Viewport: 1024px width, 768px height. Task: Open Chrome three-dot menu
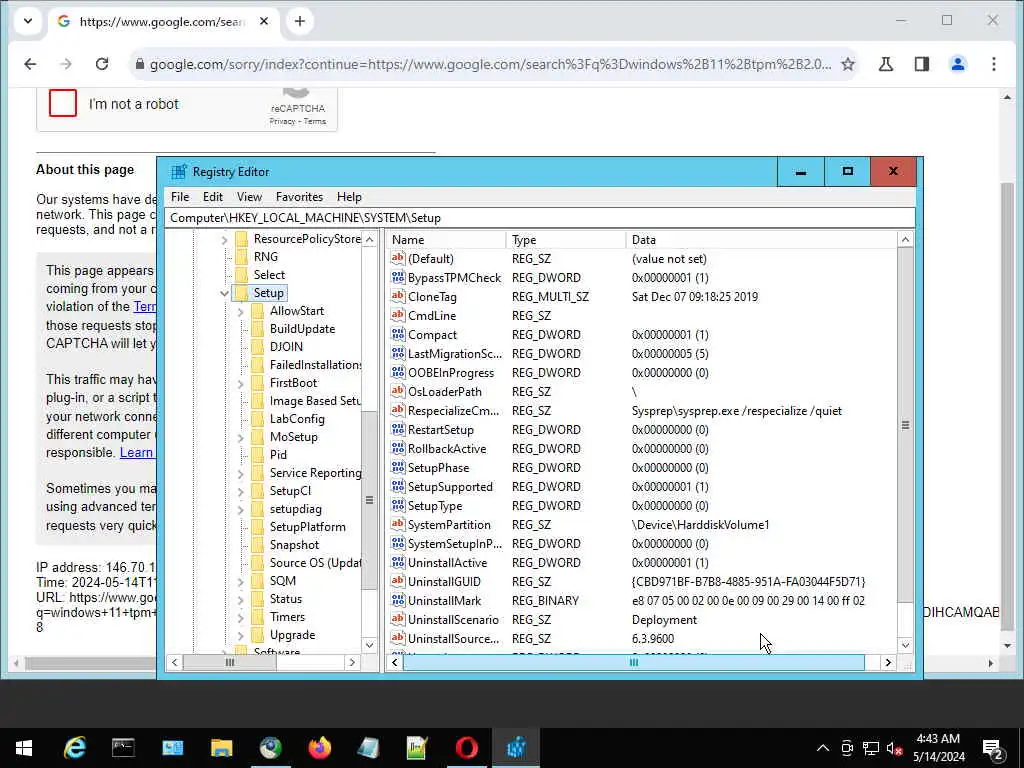(x=993, y=64)
